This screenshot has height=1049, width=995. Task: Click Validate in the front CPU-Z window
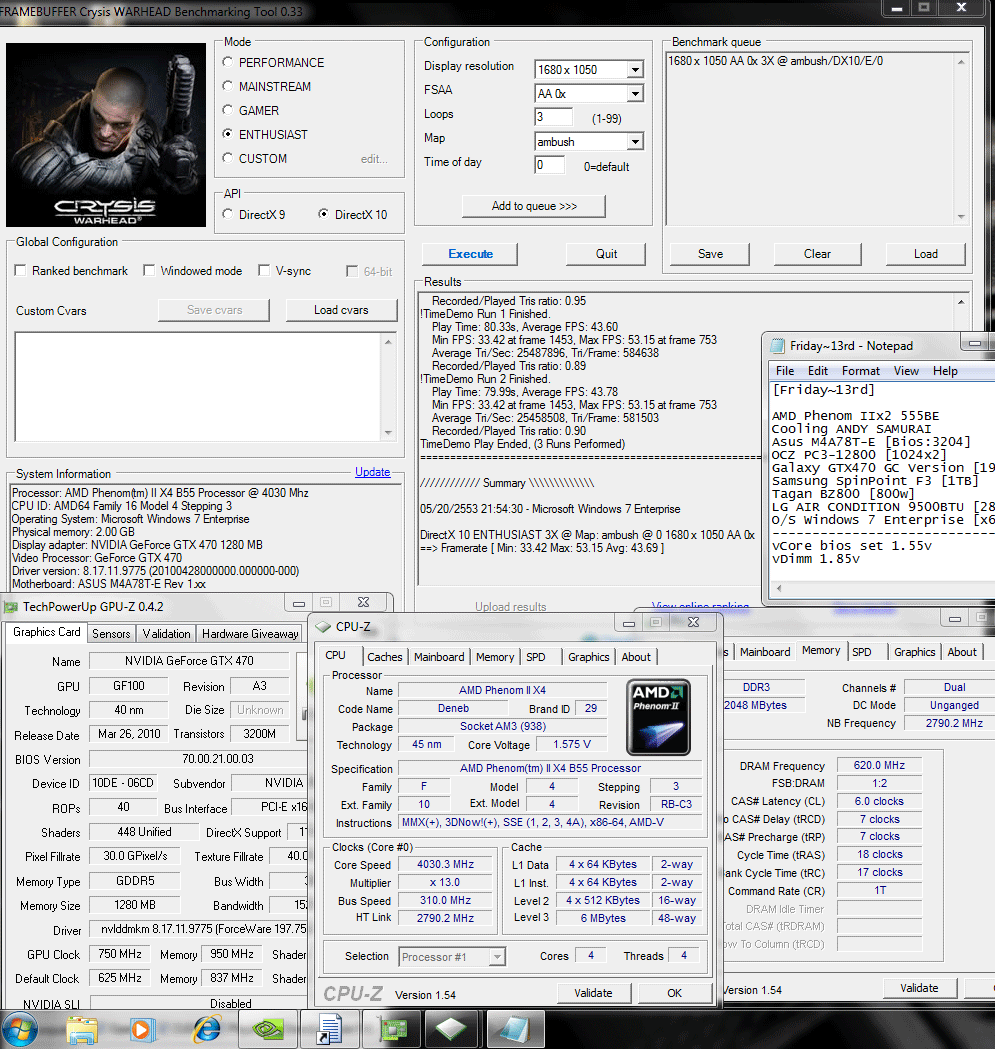click(x=593, y=993)
